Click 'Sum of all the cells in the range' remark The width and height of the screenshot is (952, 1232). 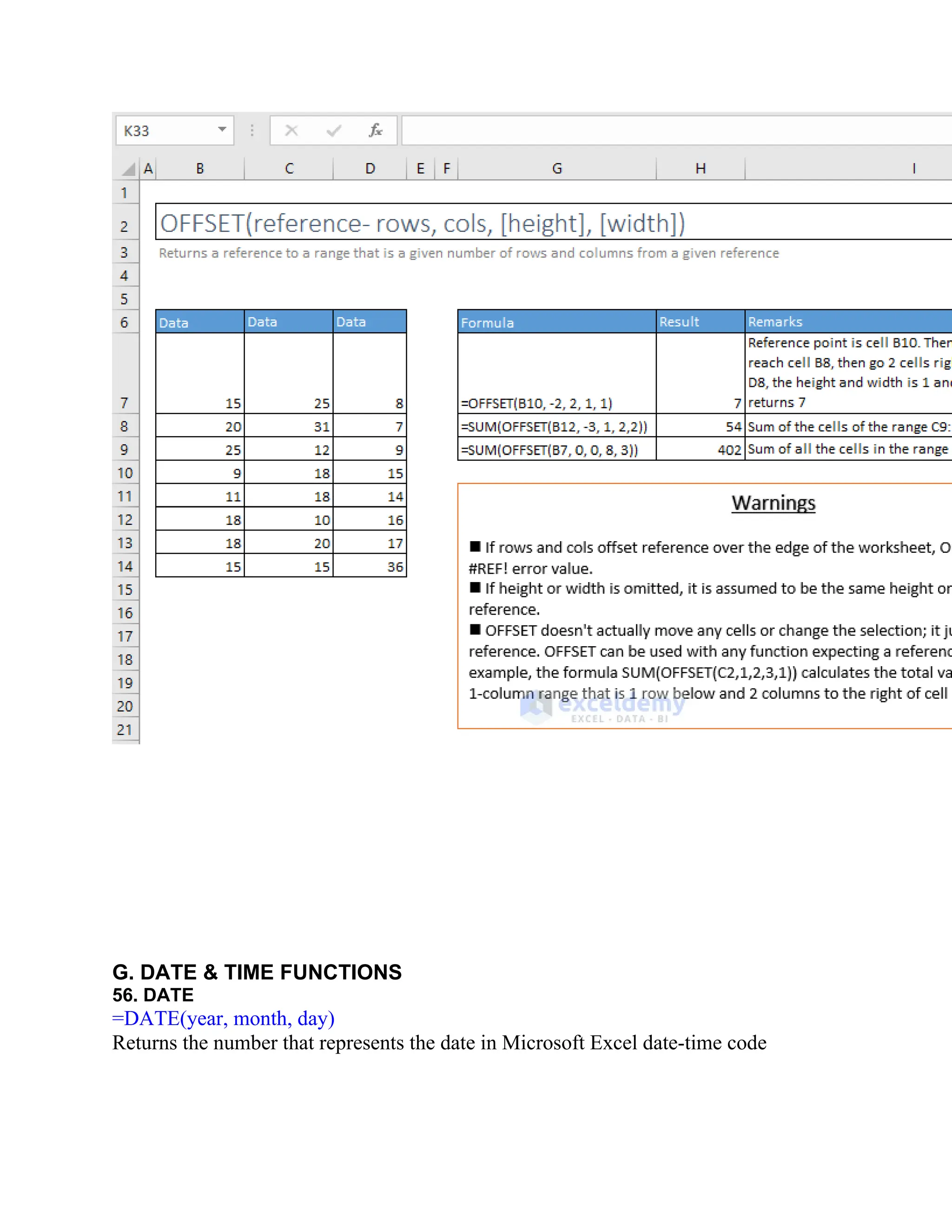coord(849,449)
